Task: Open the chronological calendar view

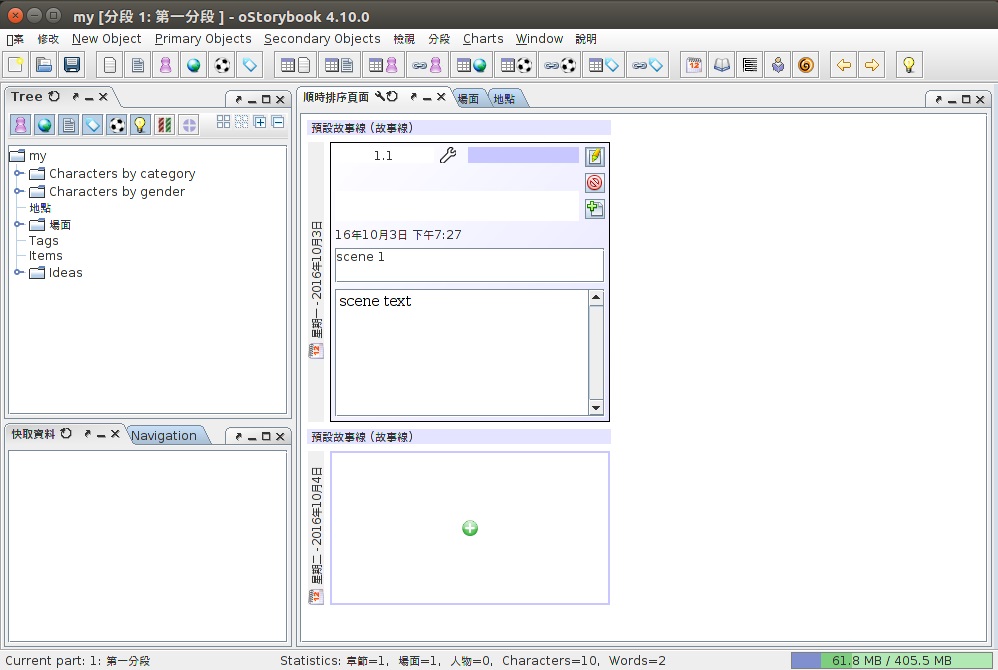Action: point(694,65)
